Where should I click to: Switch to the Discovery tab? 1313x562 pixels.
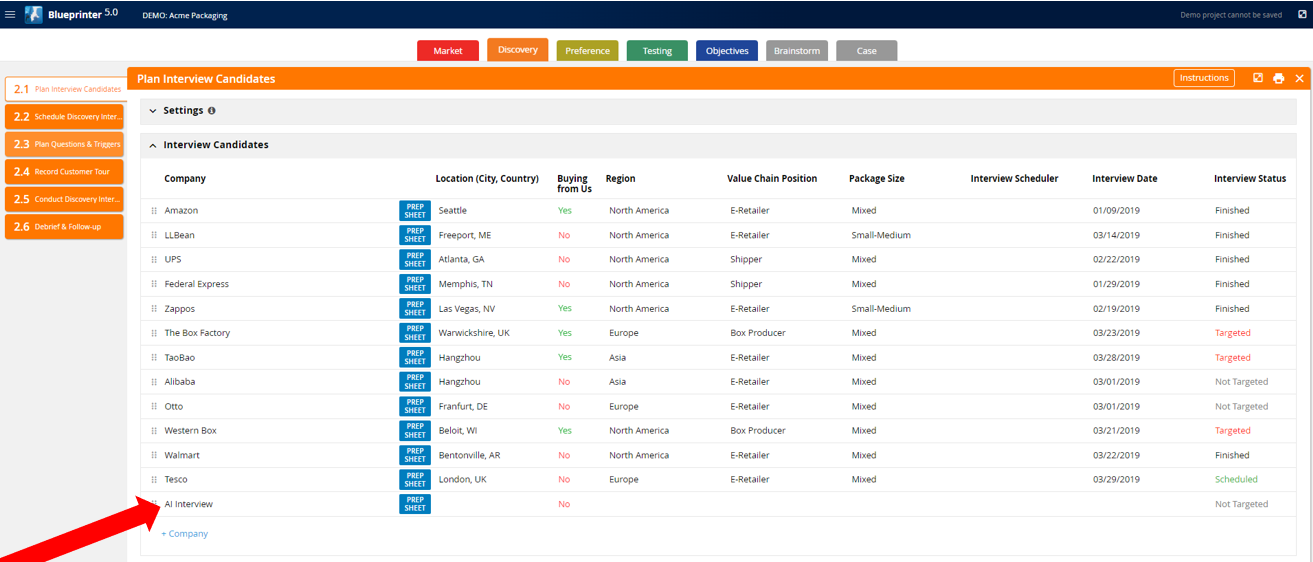518,50
